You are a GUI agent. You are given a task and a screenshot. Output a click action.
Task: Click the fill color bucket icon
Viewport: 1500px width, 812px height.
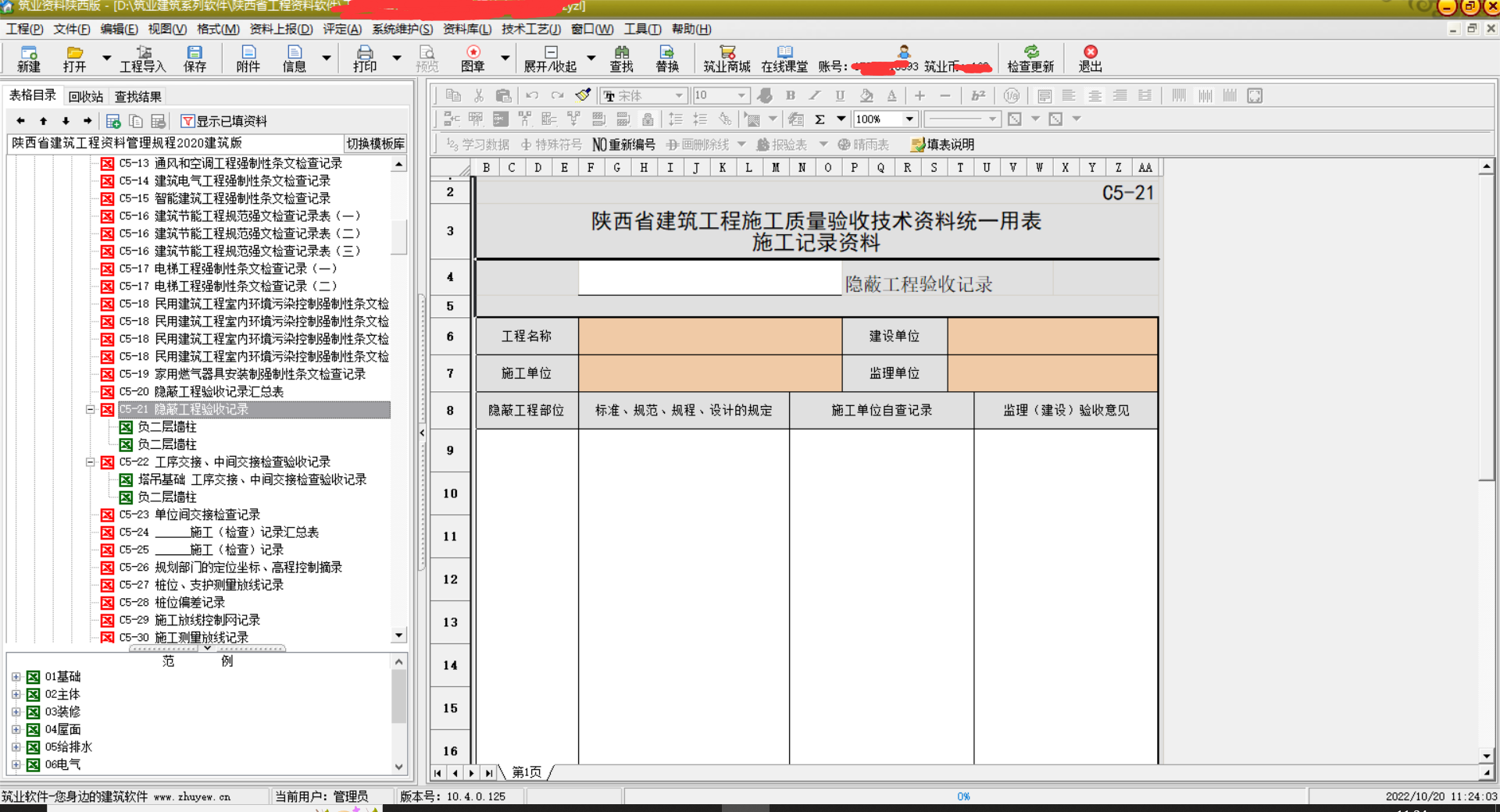[x=866, y=95]
